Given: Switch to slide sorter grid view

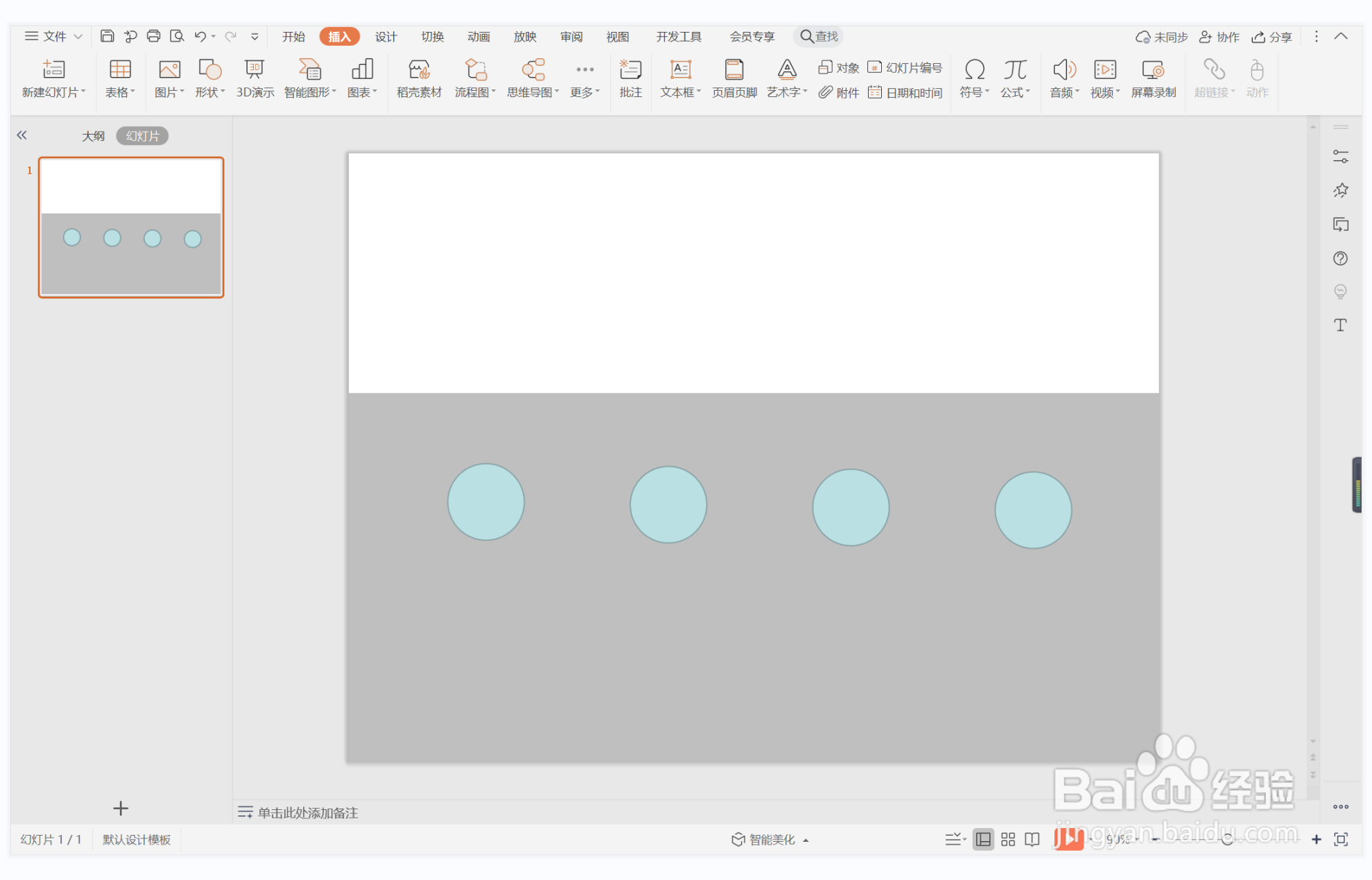Looking at the screenshot, I should click(1008, 840).
